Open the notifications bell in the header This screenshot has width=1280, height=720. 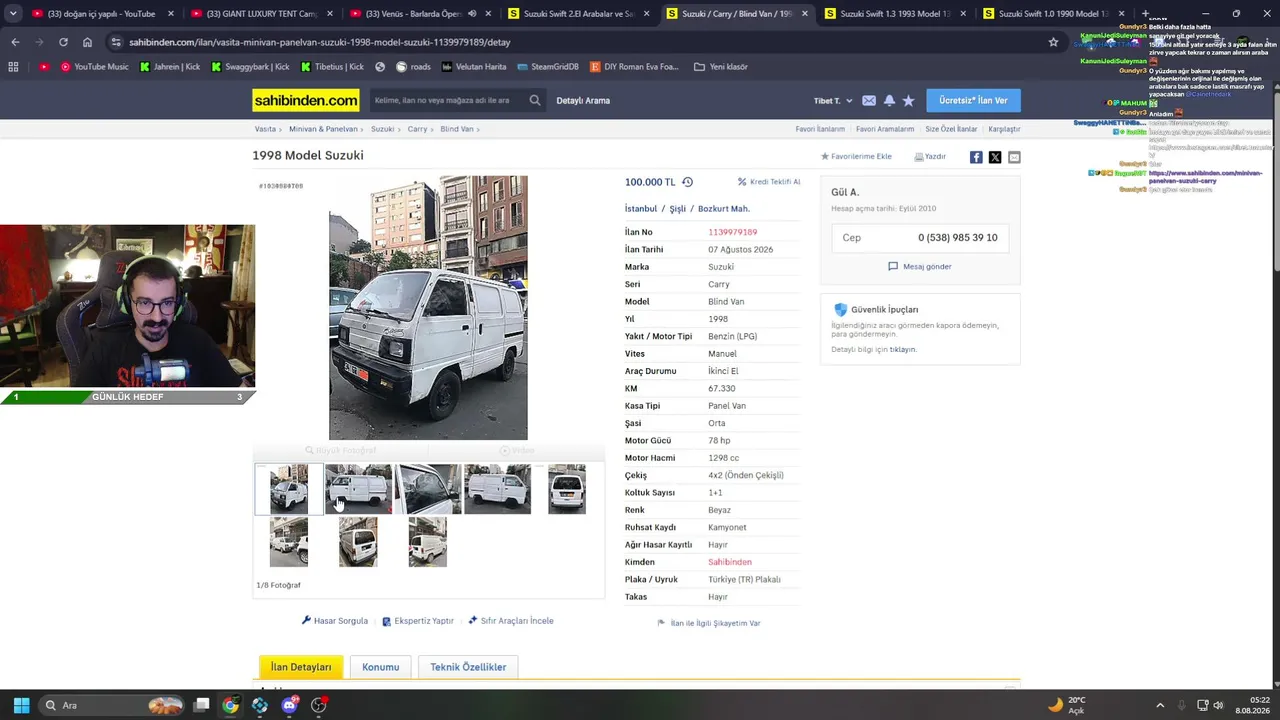coord(889,101)
